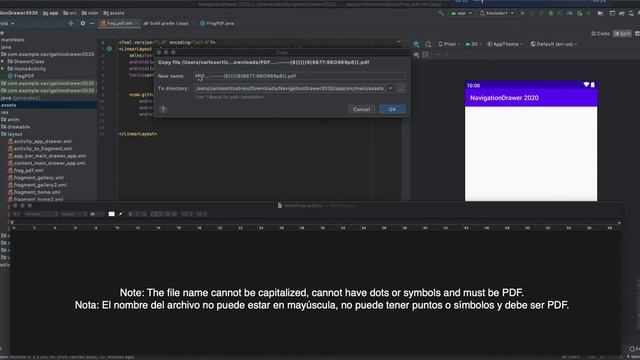Click the closing LinearLayout tag in editor
Image resolution: width=640 pixels, height=360 pixels.
click(138, 134)
